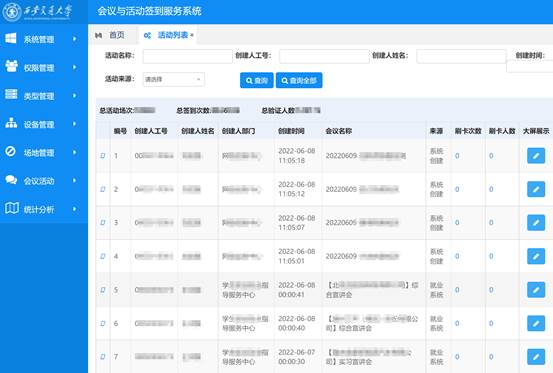This screenshot has height=373, width=553.
Task: Click the 场地管理 circle icon
Action: pos(11,151)
